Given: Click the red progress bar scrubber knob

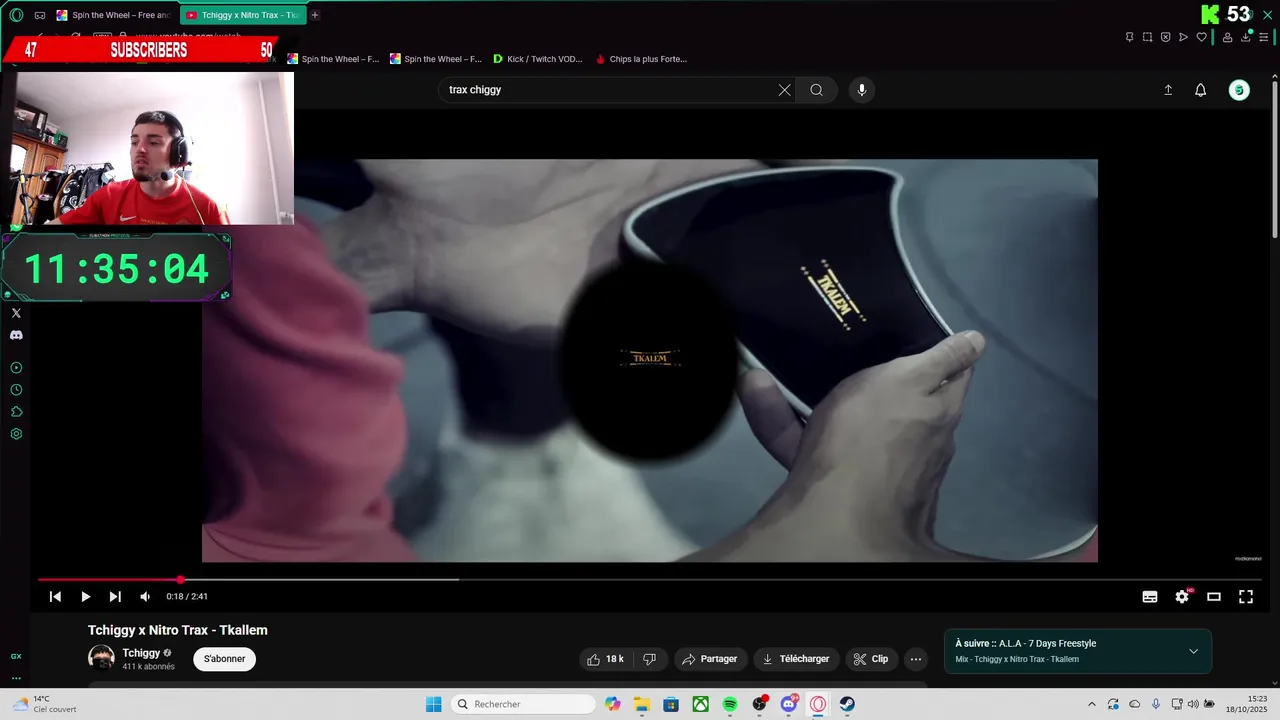Looking at the screenshot, I should (x=180, y=579).
